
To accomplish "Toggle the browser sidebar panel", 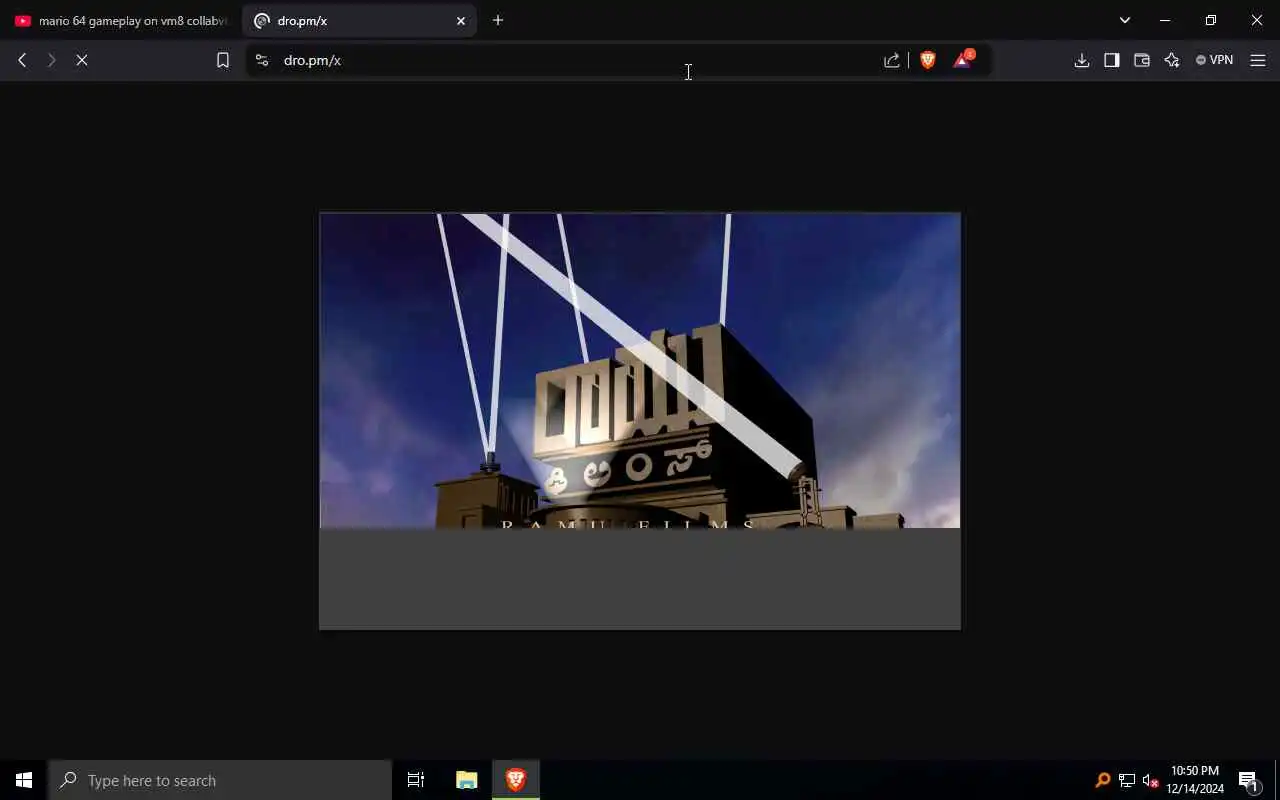I will tap(1111, 60).
